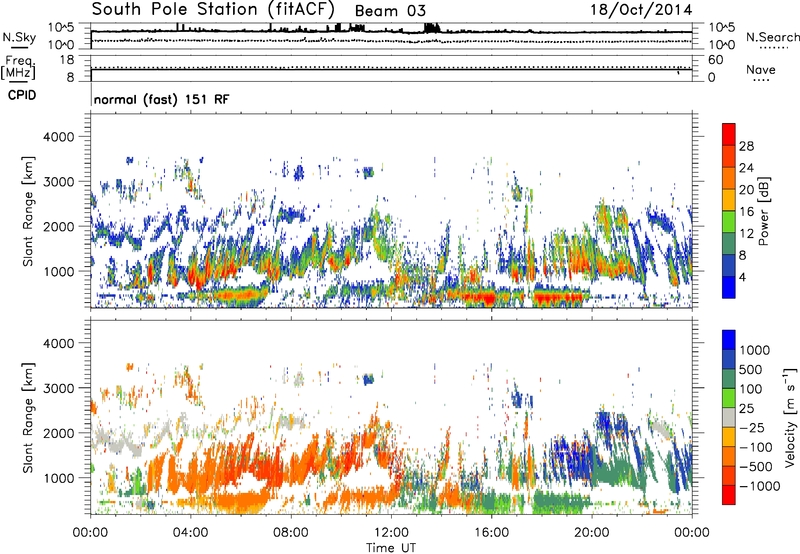Click the '-1000' tick on velocity scale
800x554 pixels.
760,486
